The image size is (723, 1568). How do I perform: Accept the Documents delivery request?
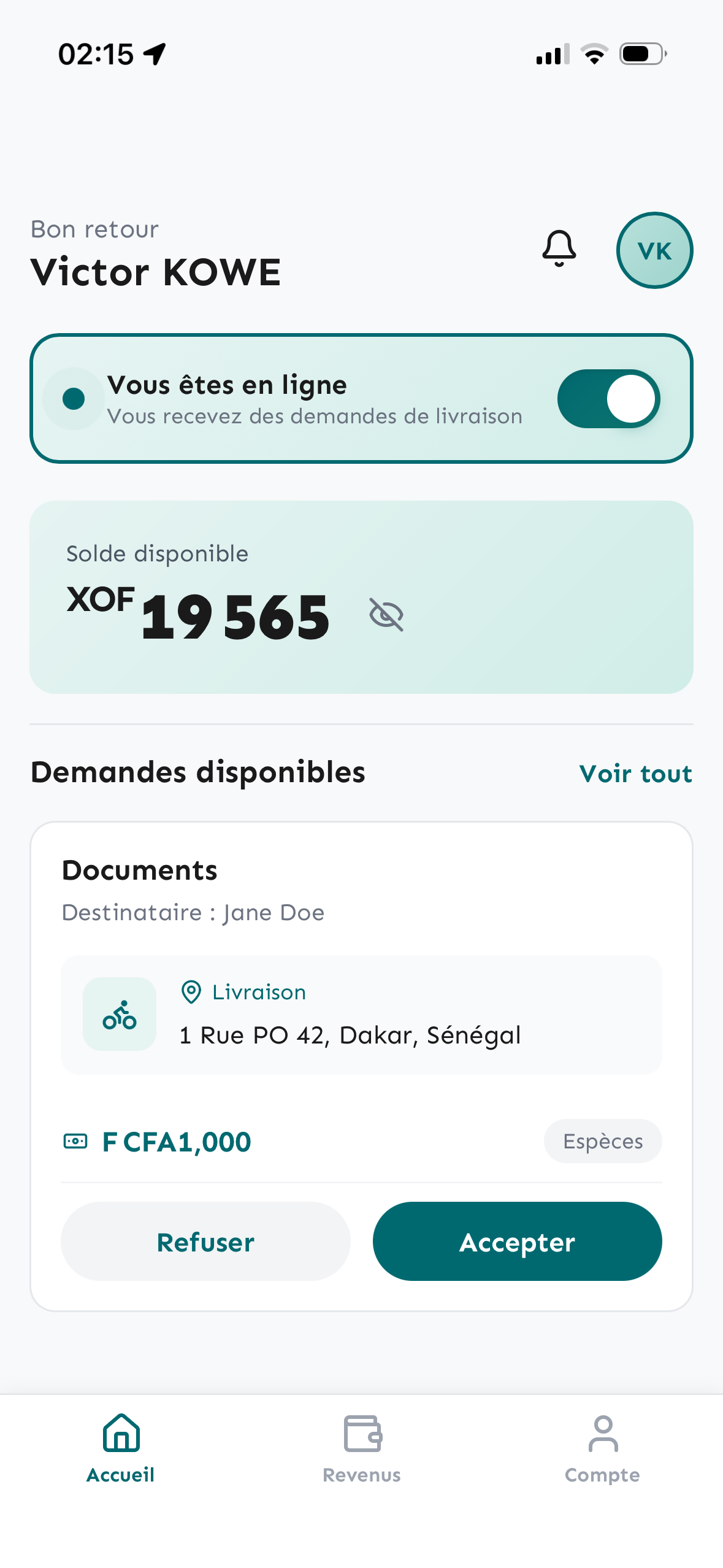(517, 1241)
